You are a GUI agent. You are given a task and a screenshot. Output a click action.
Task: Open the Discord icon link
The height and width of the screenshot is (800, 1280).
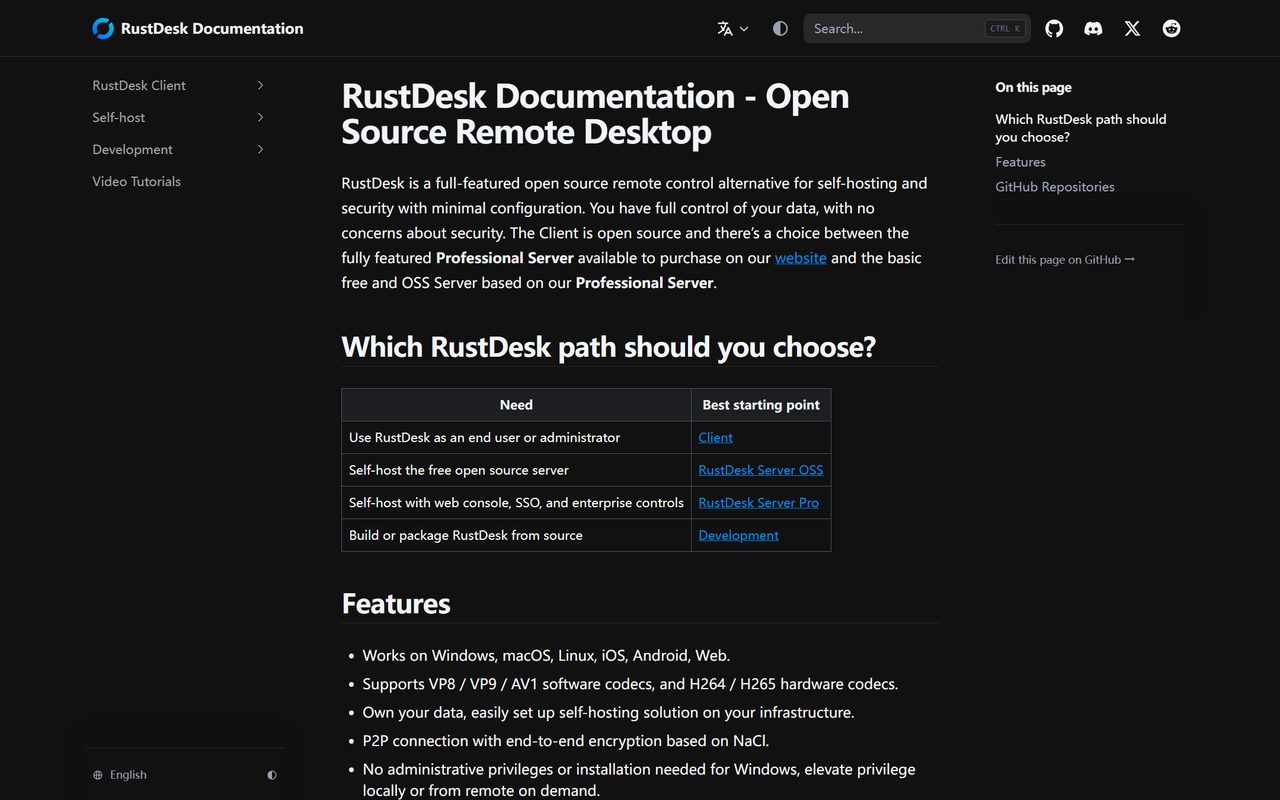(1093, 28)
